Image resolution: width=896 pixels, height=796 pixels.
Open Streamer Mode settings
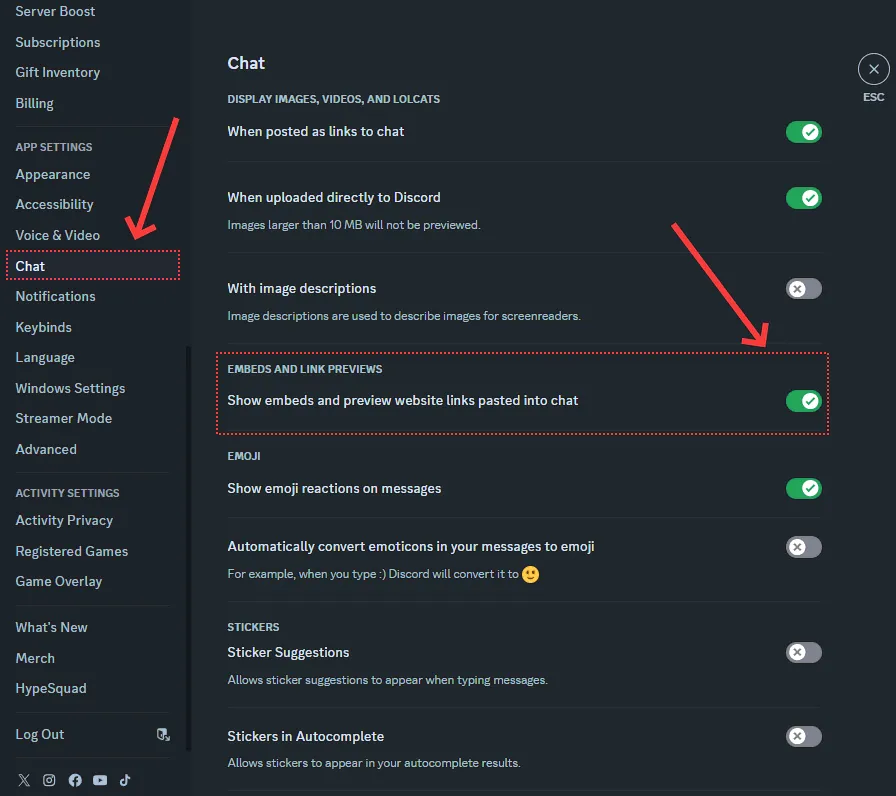click(x=63, y=418)
